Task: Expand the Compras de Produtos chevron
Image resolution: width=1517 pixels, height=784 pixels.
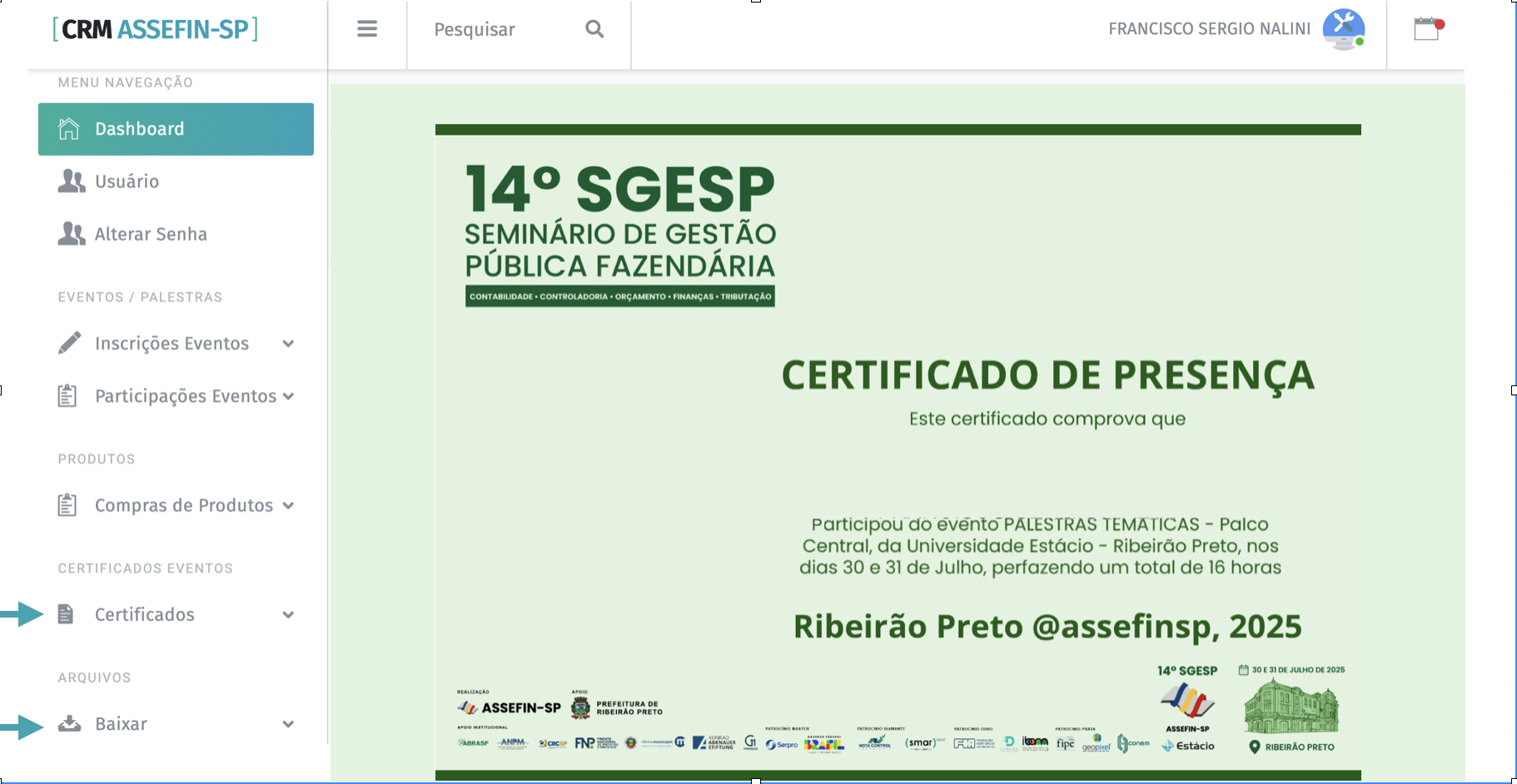Action: 288,505
